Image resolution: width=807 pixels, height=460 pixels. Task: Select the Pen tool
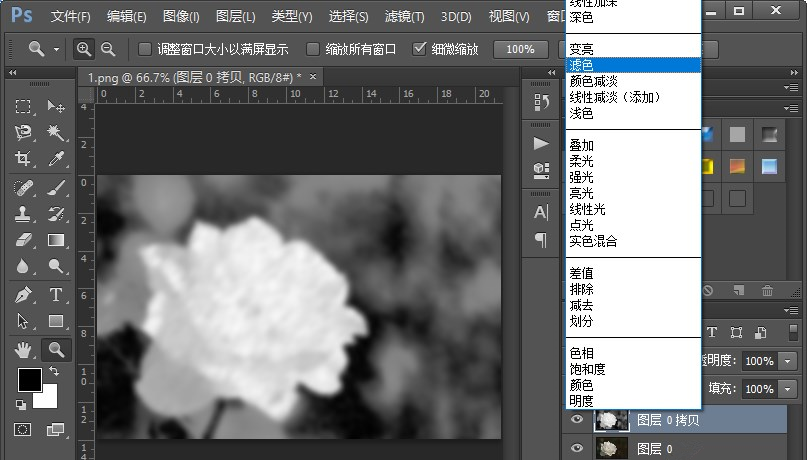click(x=23, y=295)
